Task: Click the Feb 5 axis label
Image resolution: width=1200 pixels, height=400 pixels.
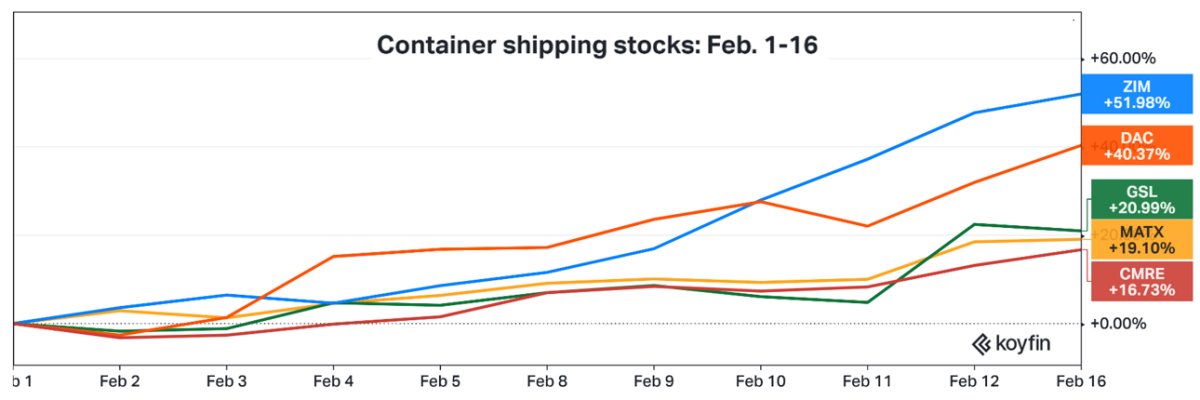Action: pyautogui.click(x=440, y=381)
